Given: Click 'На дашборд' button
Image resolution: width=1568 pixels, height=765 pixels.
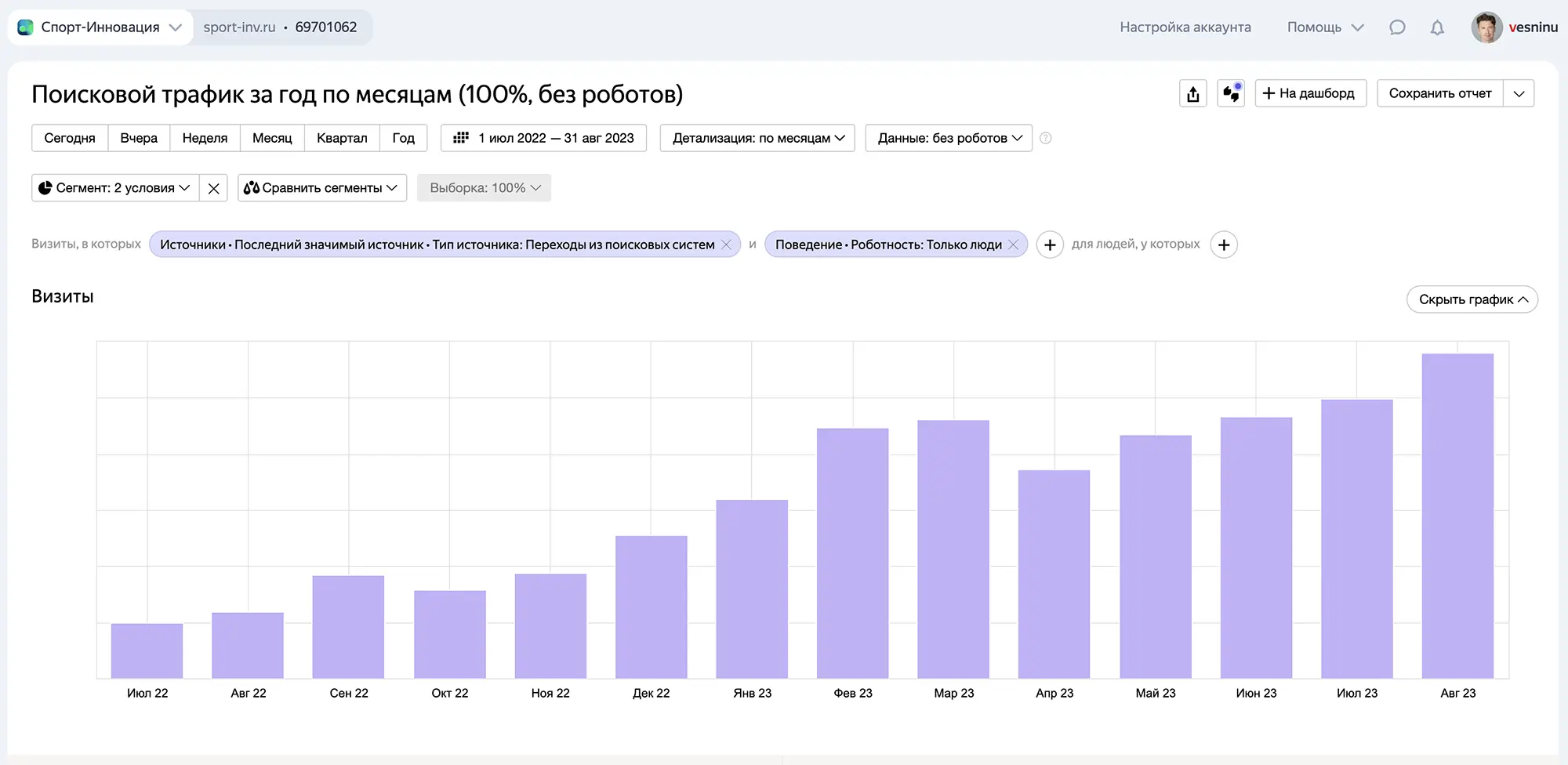Looking at the screenshot, I should pos(1310,93).
